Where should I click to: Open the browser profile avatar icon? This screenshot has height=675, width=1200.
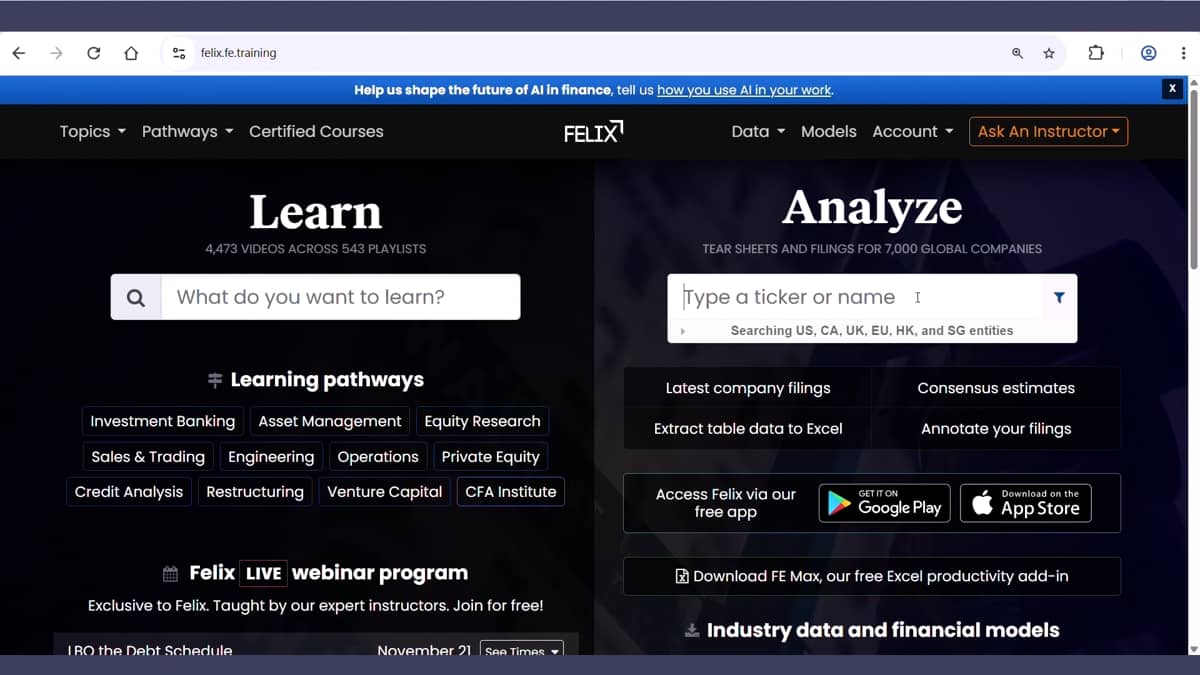[1148, 53]
